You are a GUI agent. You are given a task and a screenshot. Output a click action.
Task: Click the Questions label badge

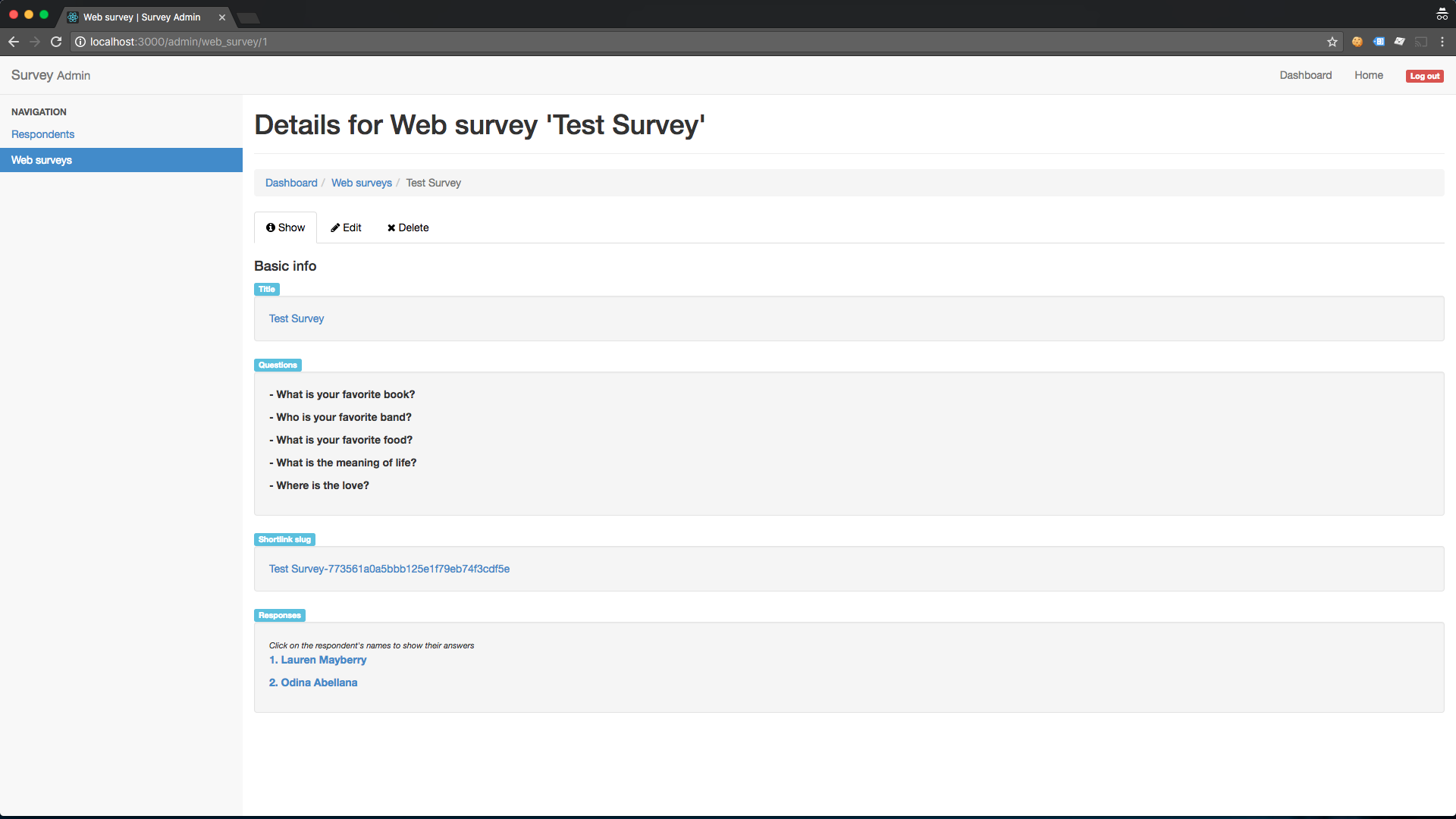pos(278,365)
